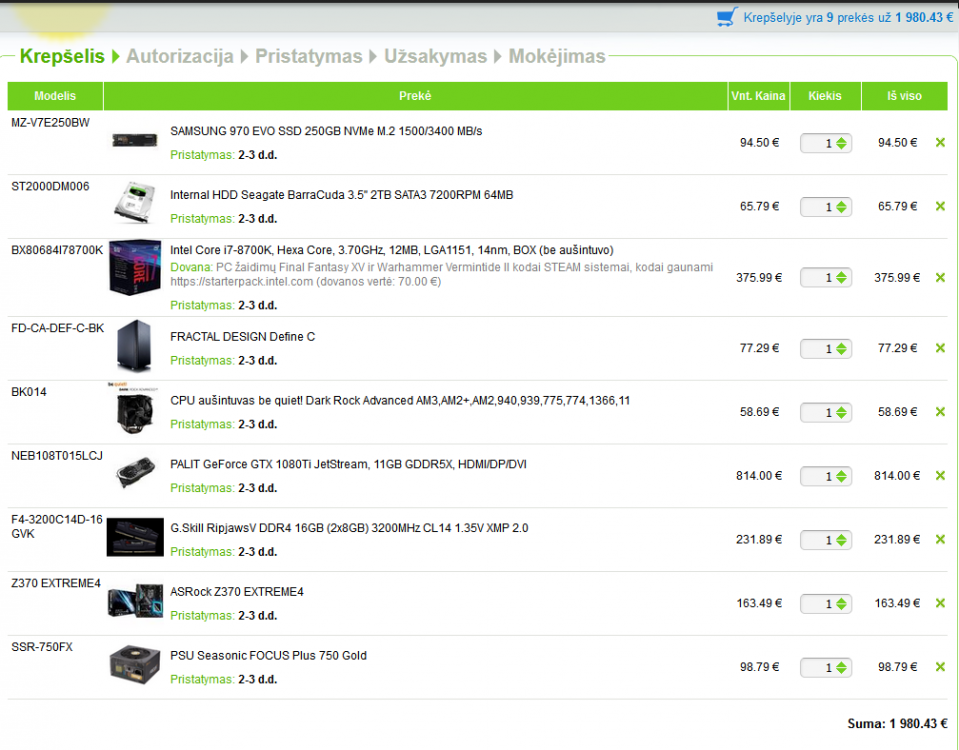Click the Vnt. Kaina column header
This screenshot has width=959, height=750.
[x=758, y=96]
